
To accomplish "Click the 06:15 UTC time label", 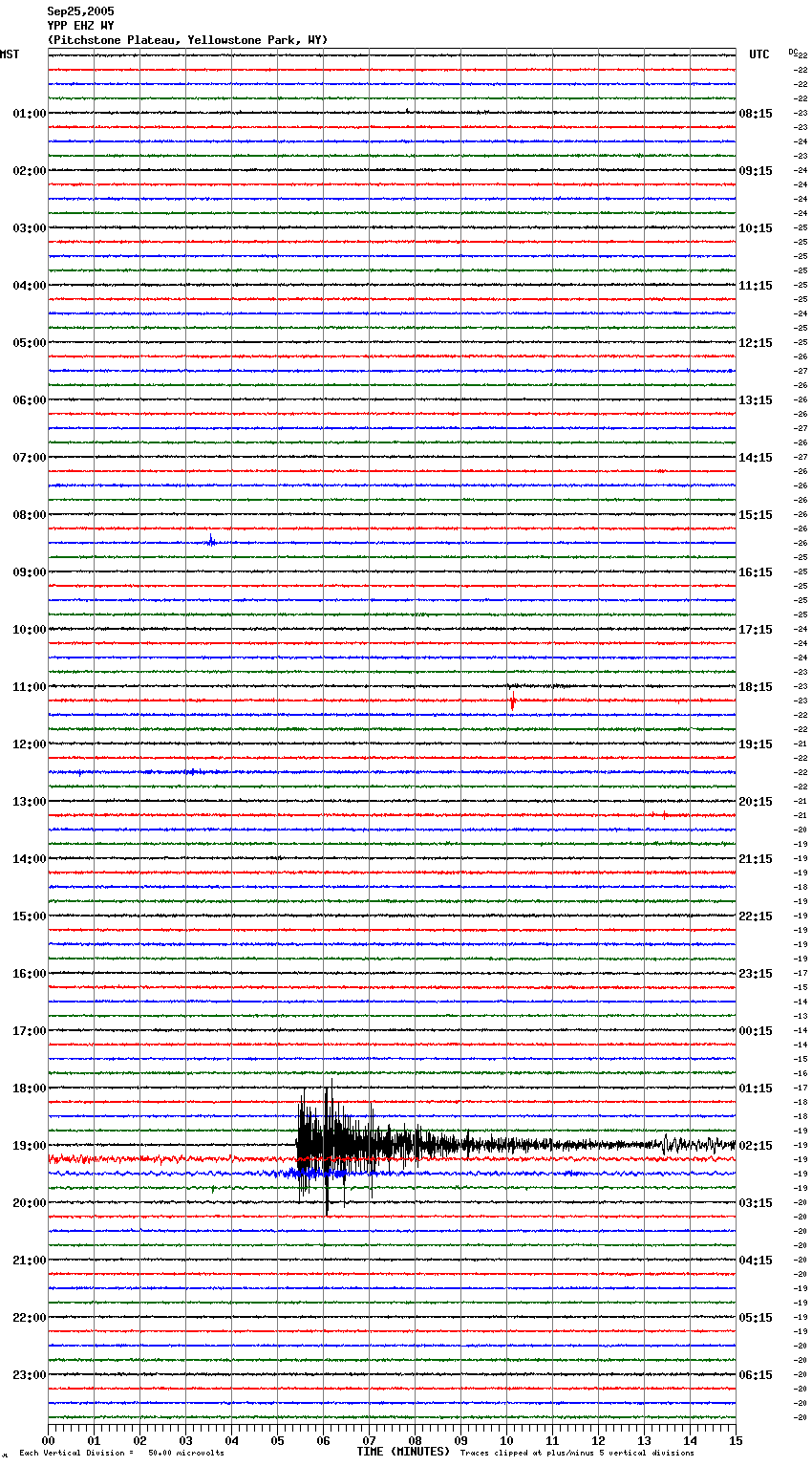I will coord(756,1375).
